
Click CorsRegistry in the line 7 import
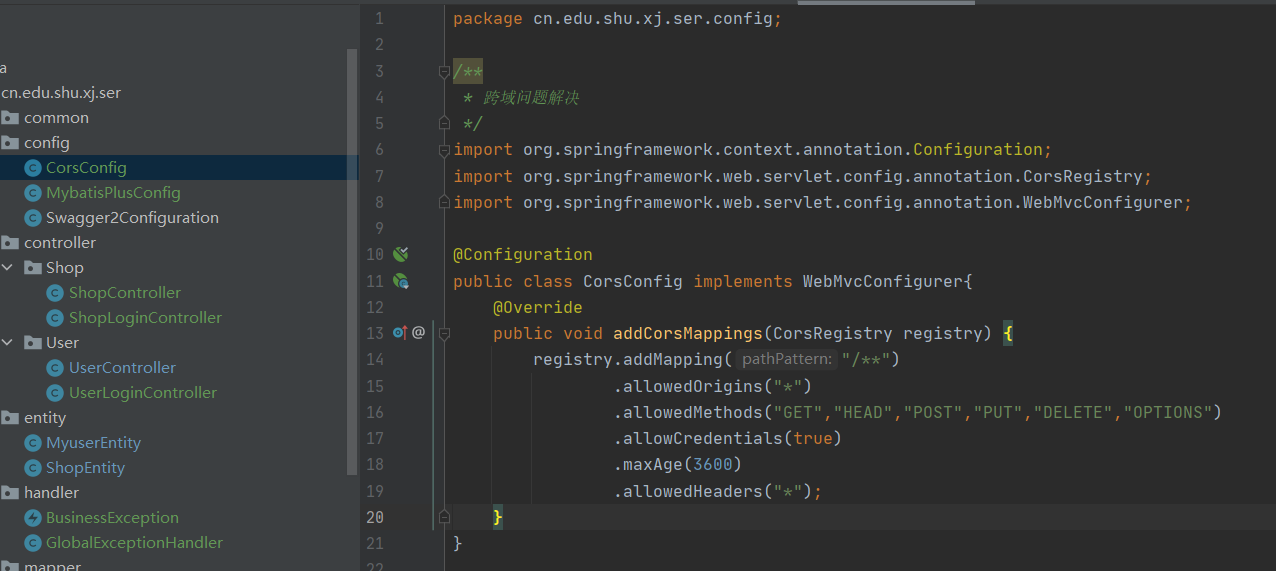point(1083,176)
